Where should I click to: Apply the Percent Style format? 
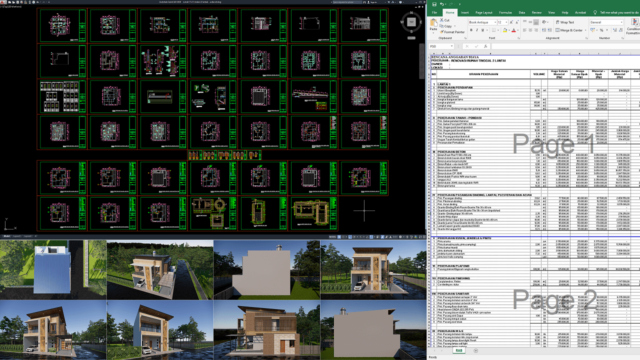(602, 30)
